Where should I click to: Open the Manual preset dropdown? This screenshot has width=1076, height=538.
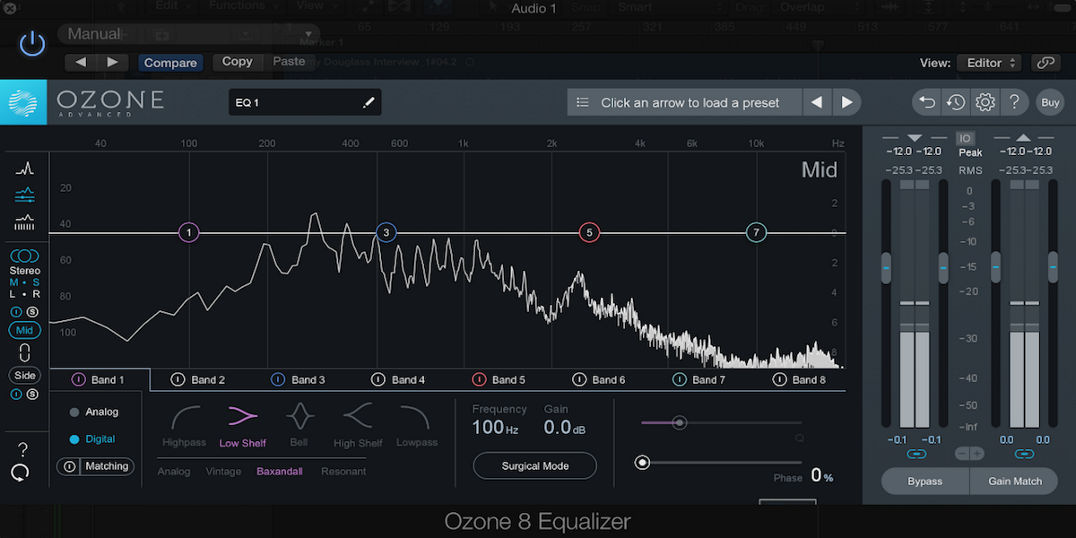[x=188, y=34]
